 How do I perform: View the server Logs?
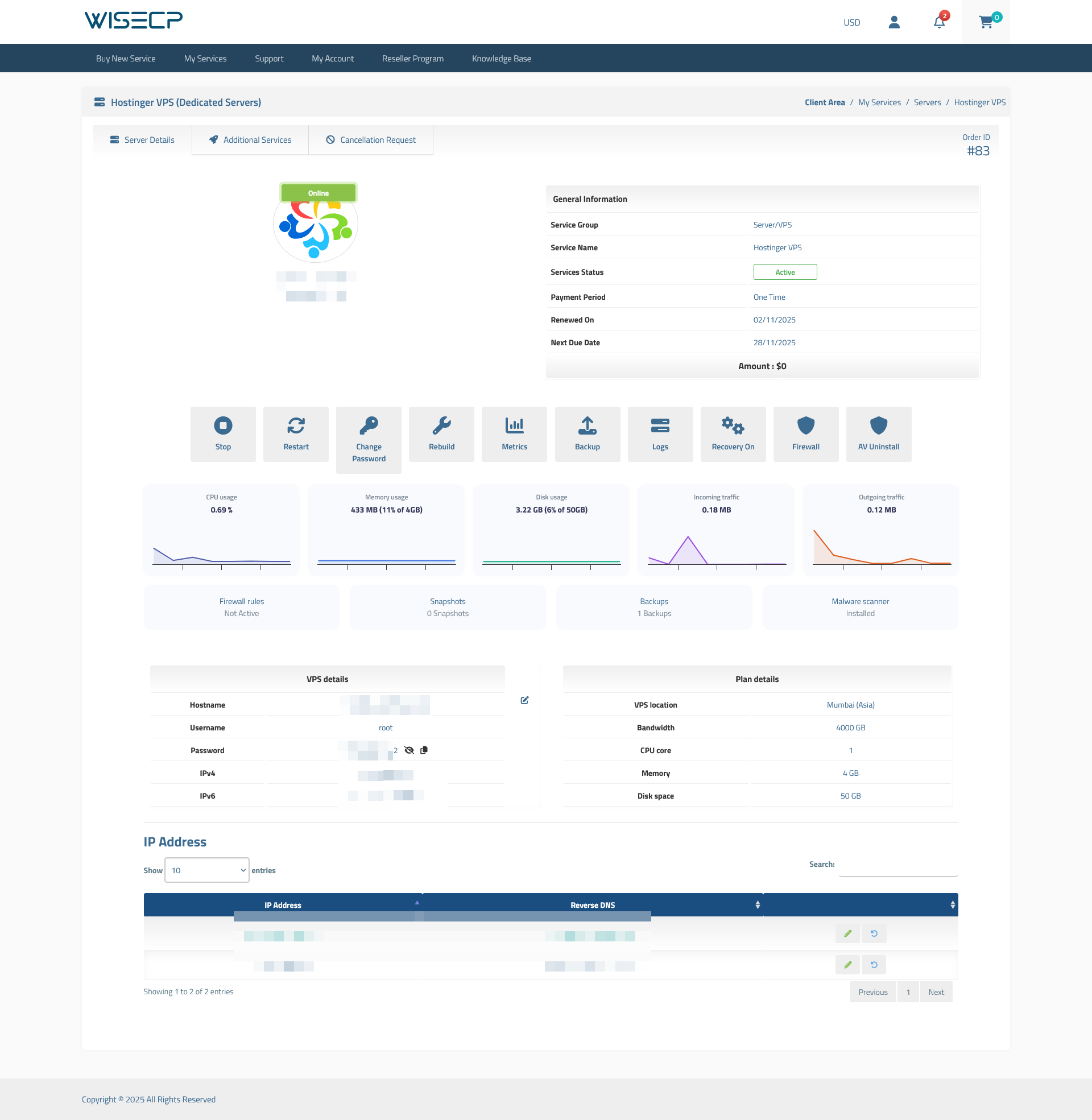pos(660,434)
